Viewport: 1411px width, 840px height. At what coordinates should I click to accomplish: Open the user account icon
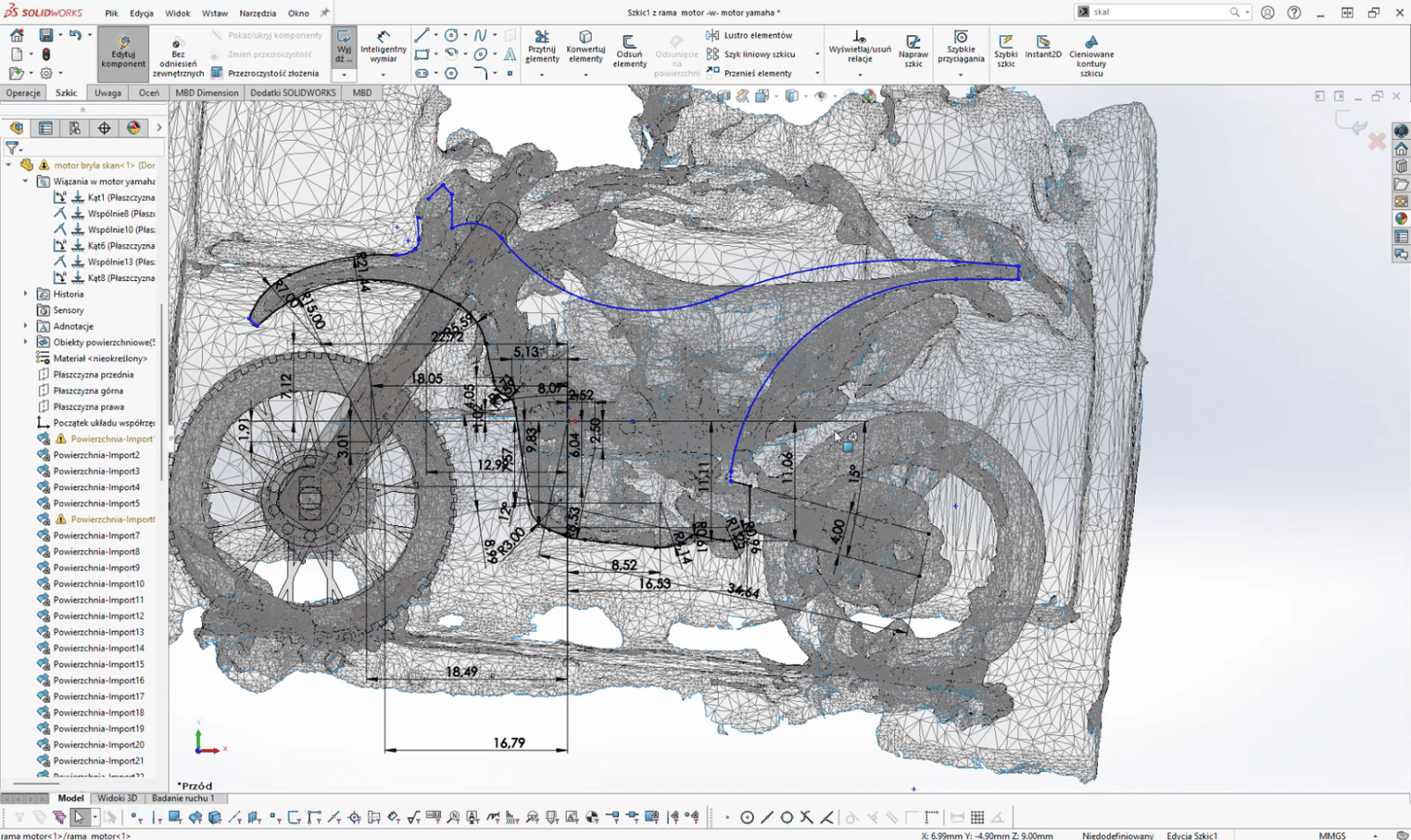click(1267, 12)
